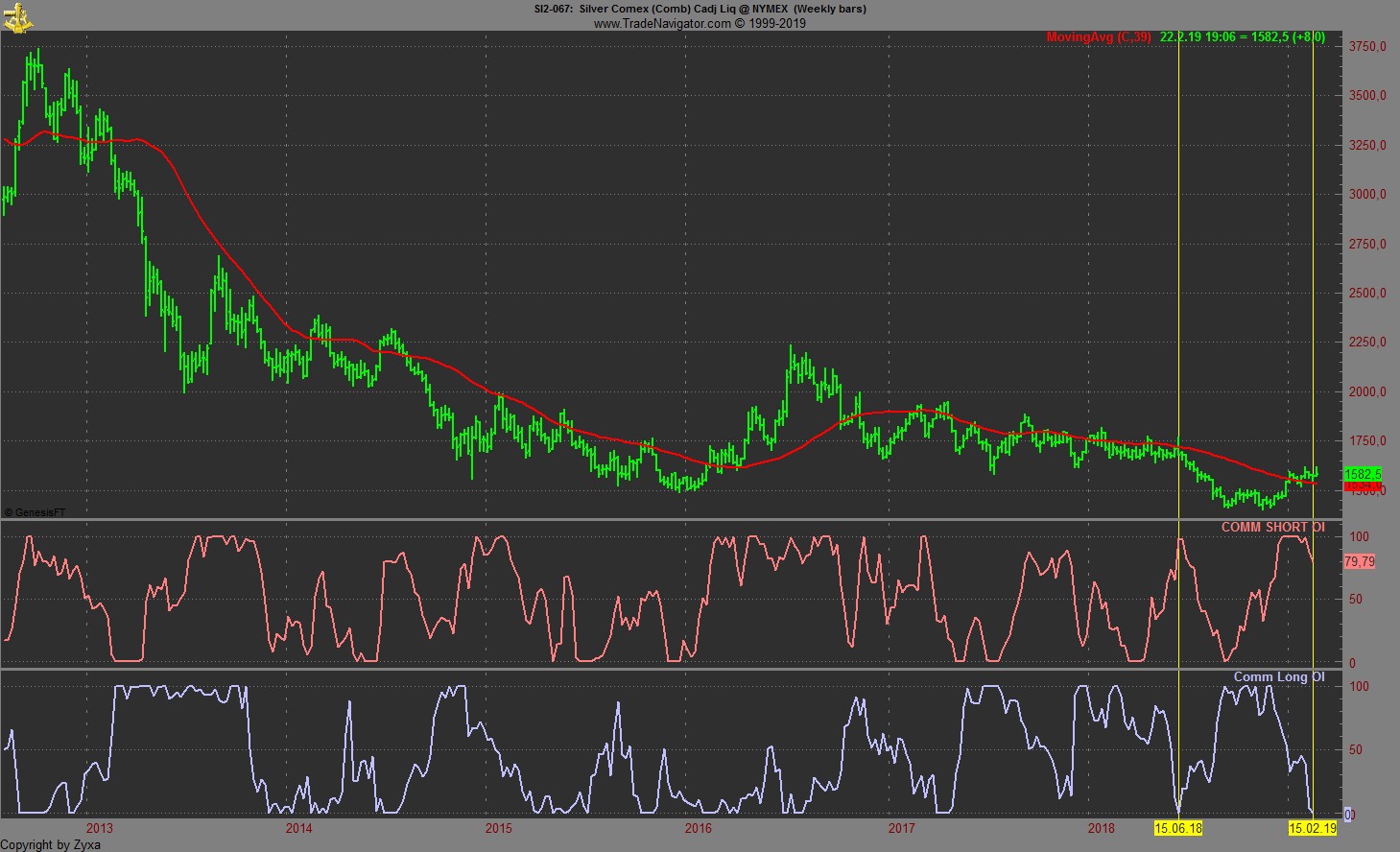Viewport: 1400px width, 852px height.
Task: Select the COMM SHORT OI pane label
Action: (x=1272, y=528)
